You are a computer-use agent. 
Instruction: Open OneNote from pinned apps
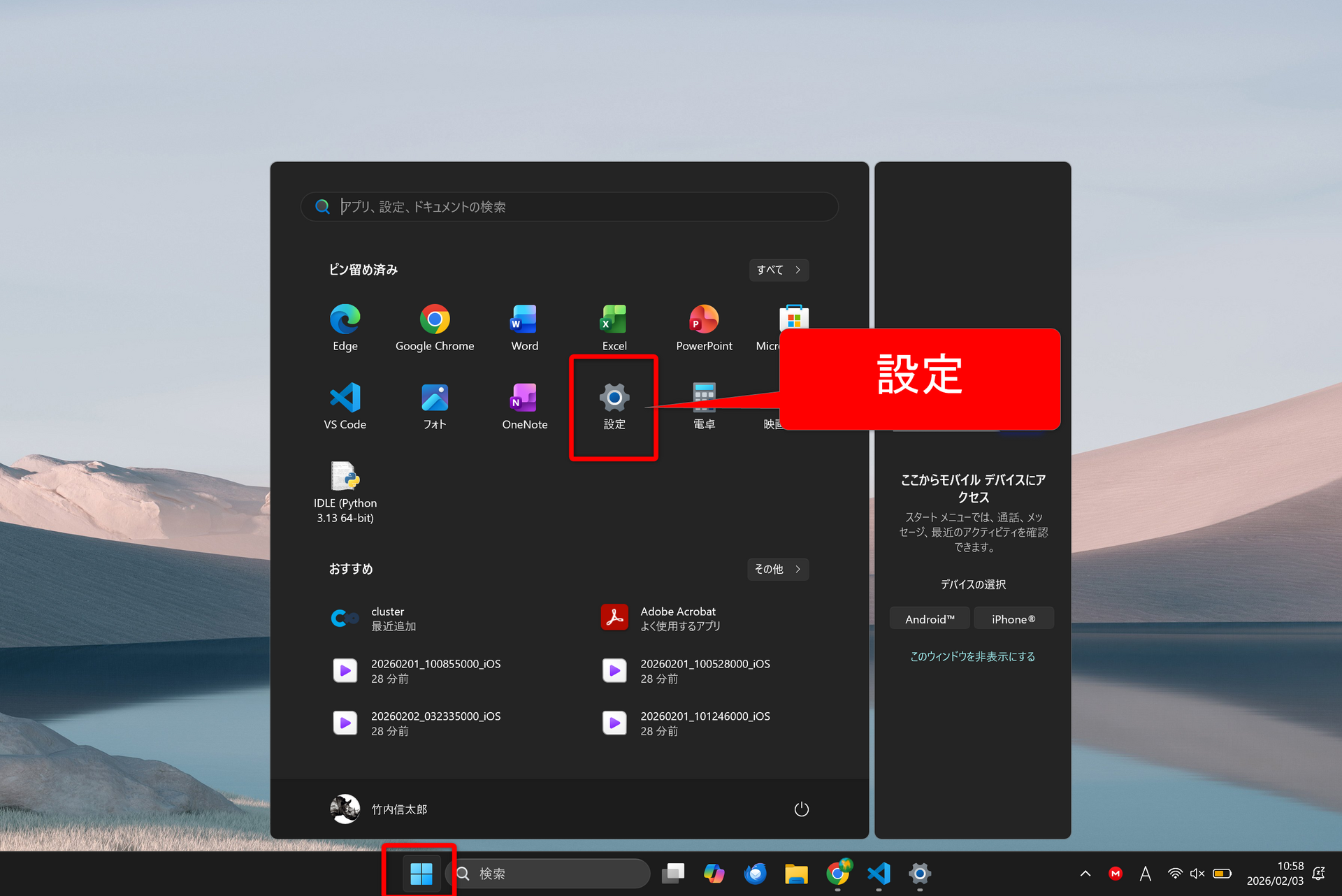(524, 406)
